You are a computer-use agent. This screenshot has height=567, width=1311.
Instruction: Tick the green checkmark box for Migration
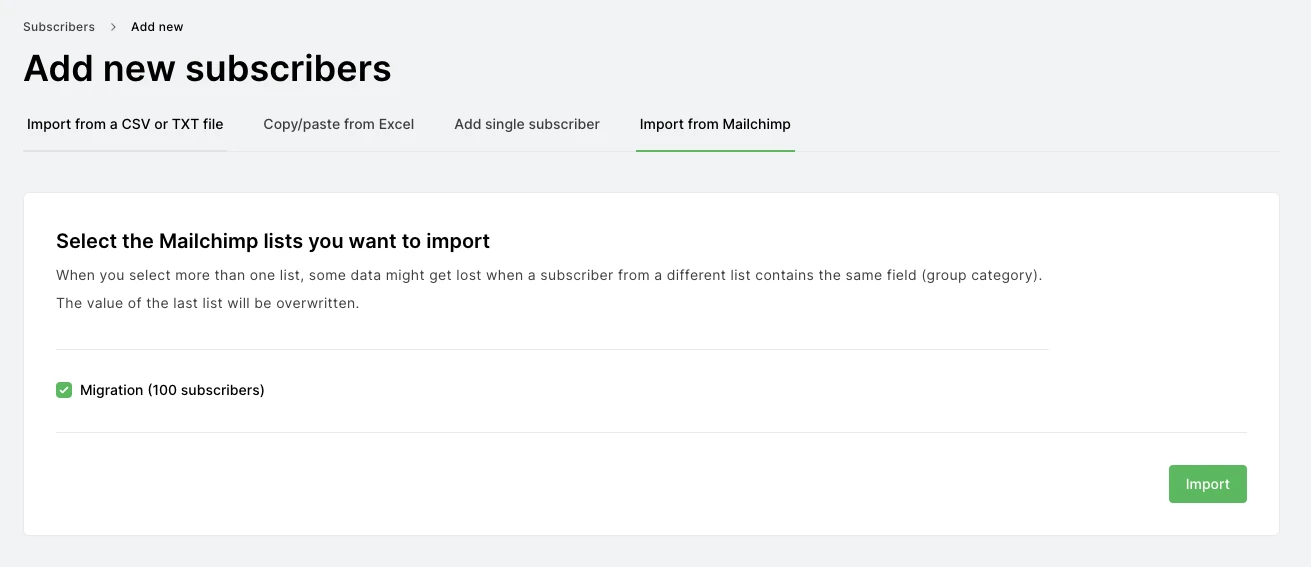point(64,390)
